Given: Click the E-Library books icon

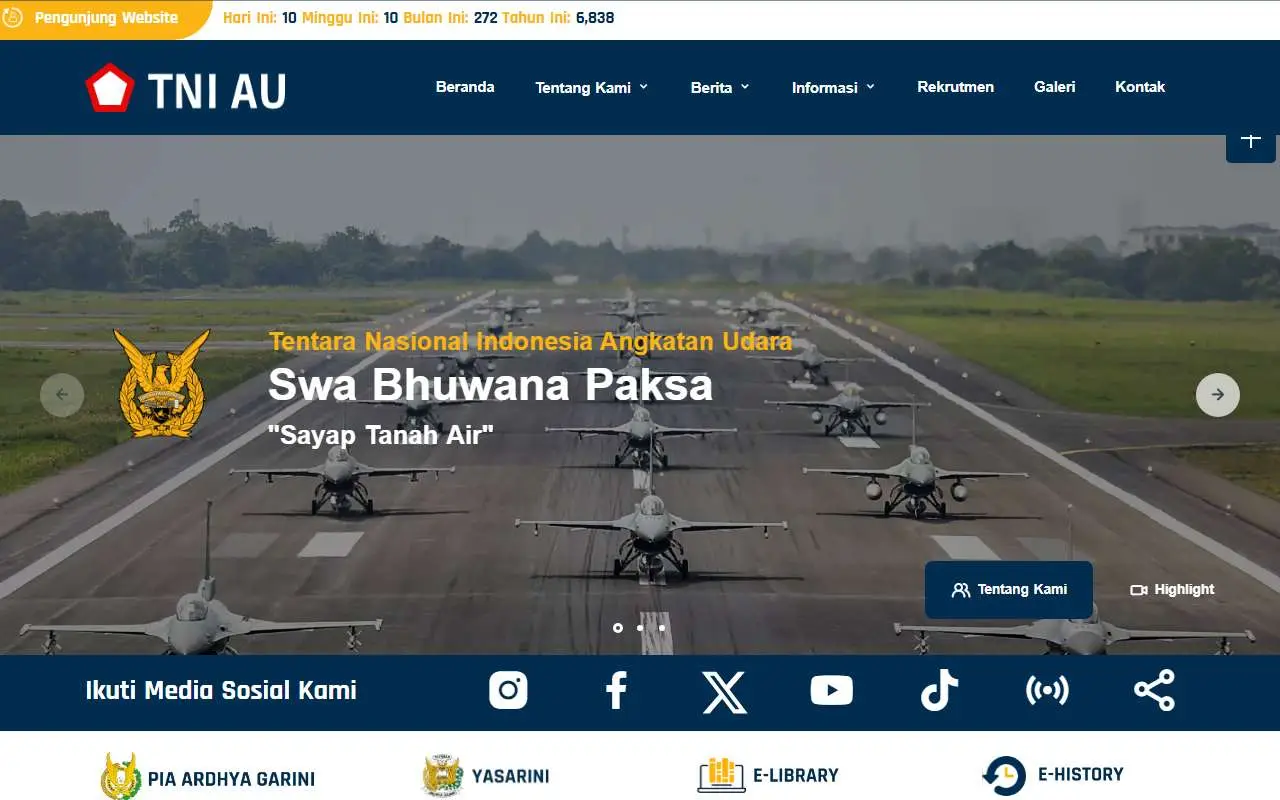Looking at the screenshot, I should coord(721,775).
